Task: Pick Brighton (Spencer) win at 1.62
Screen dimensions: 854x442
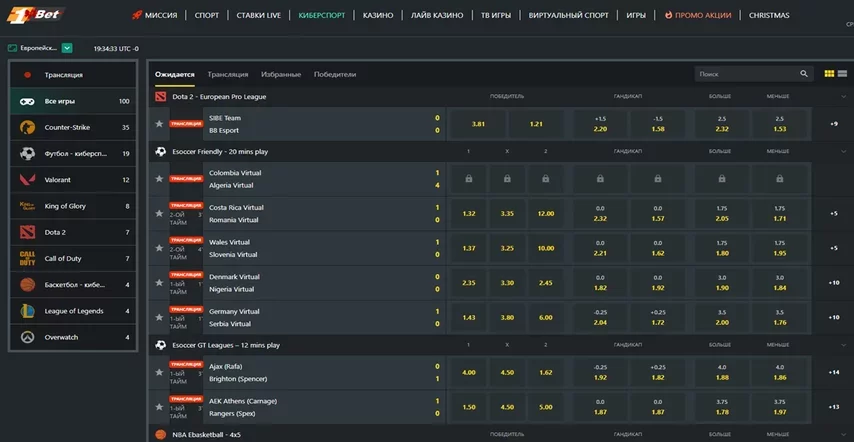Action: 546,372
